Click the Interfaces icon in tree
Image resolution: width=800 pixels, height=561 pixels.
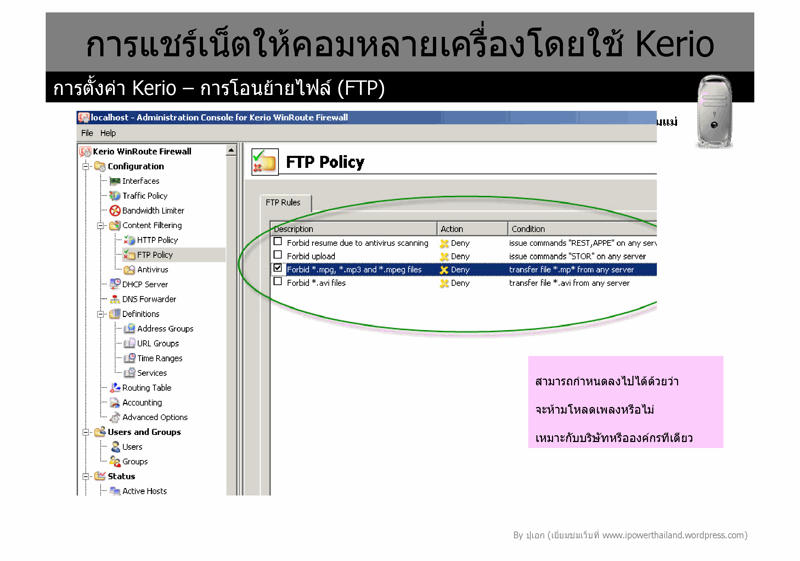click(115, 181)
